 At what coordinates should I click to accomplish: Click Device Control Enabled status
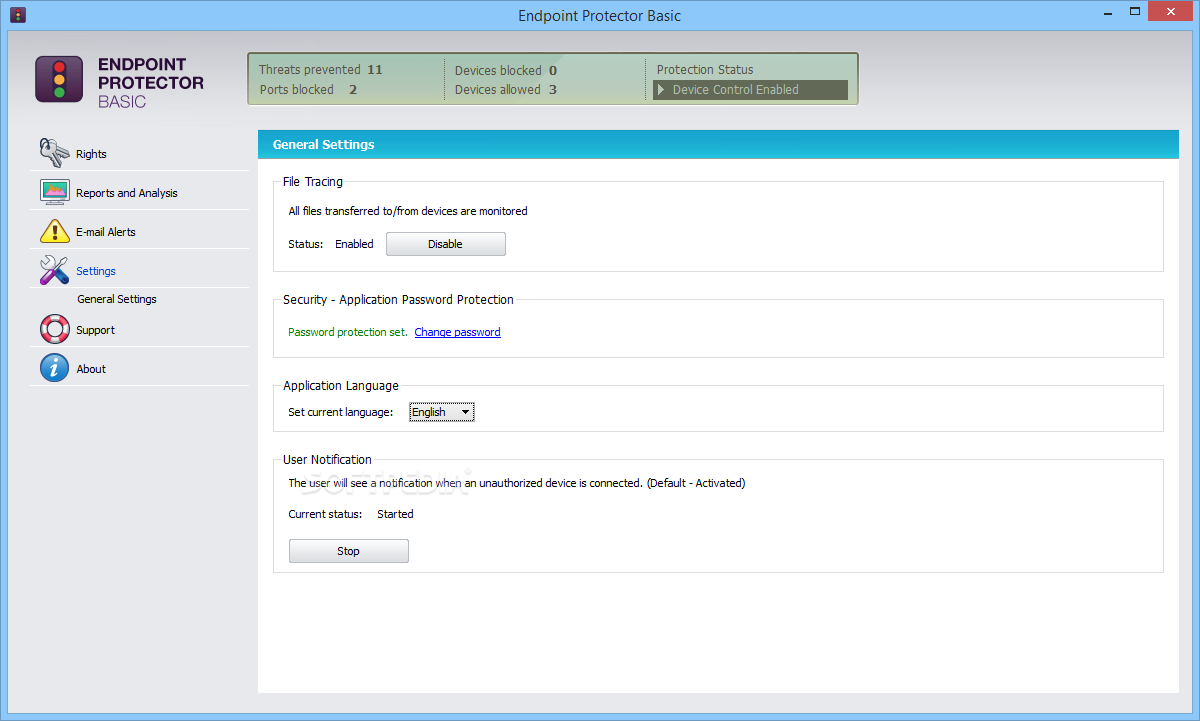pos(750,90)
